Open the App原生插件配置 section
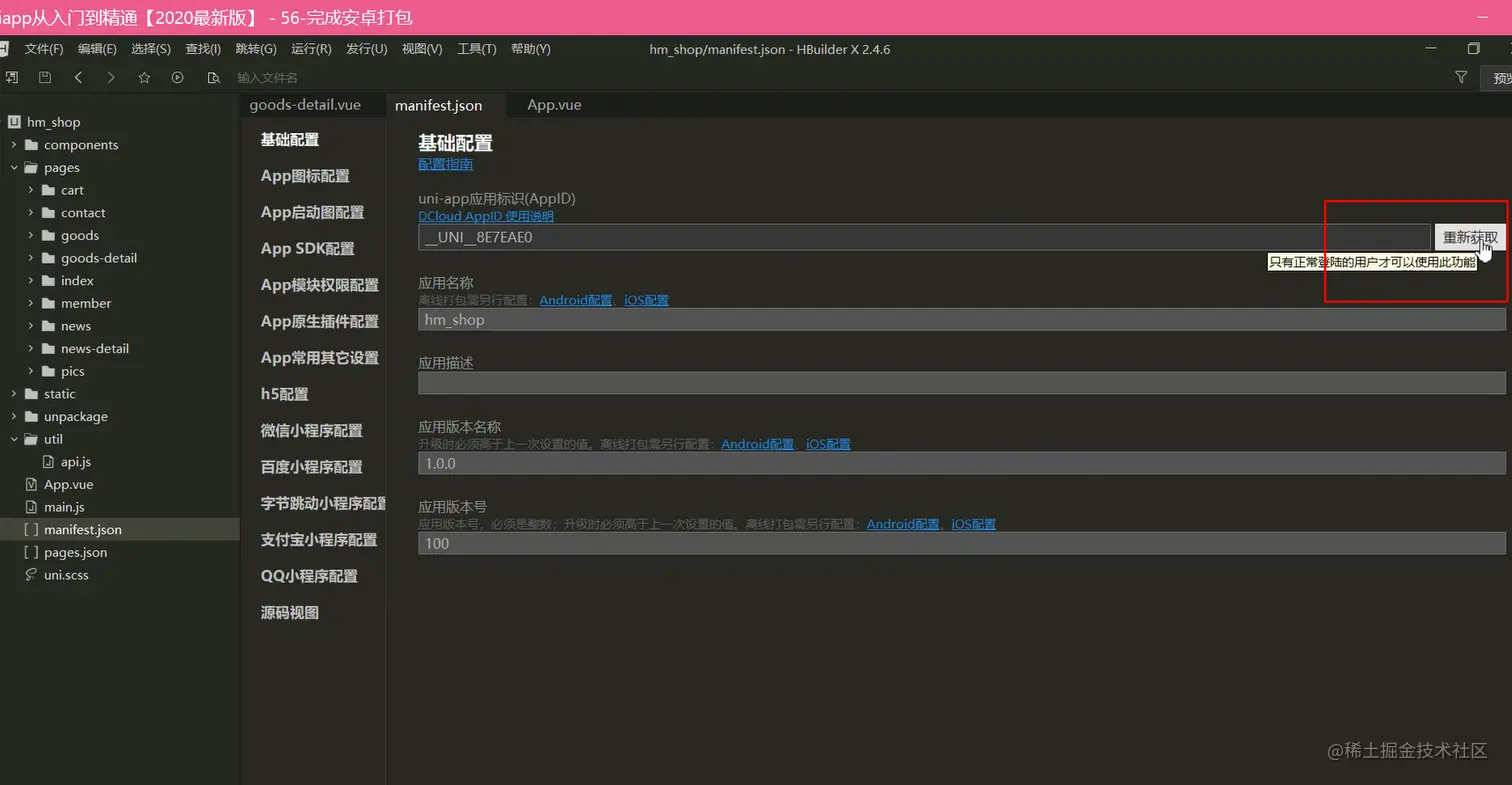 pos(320,321)
